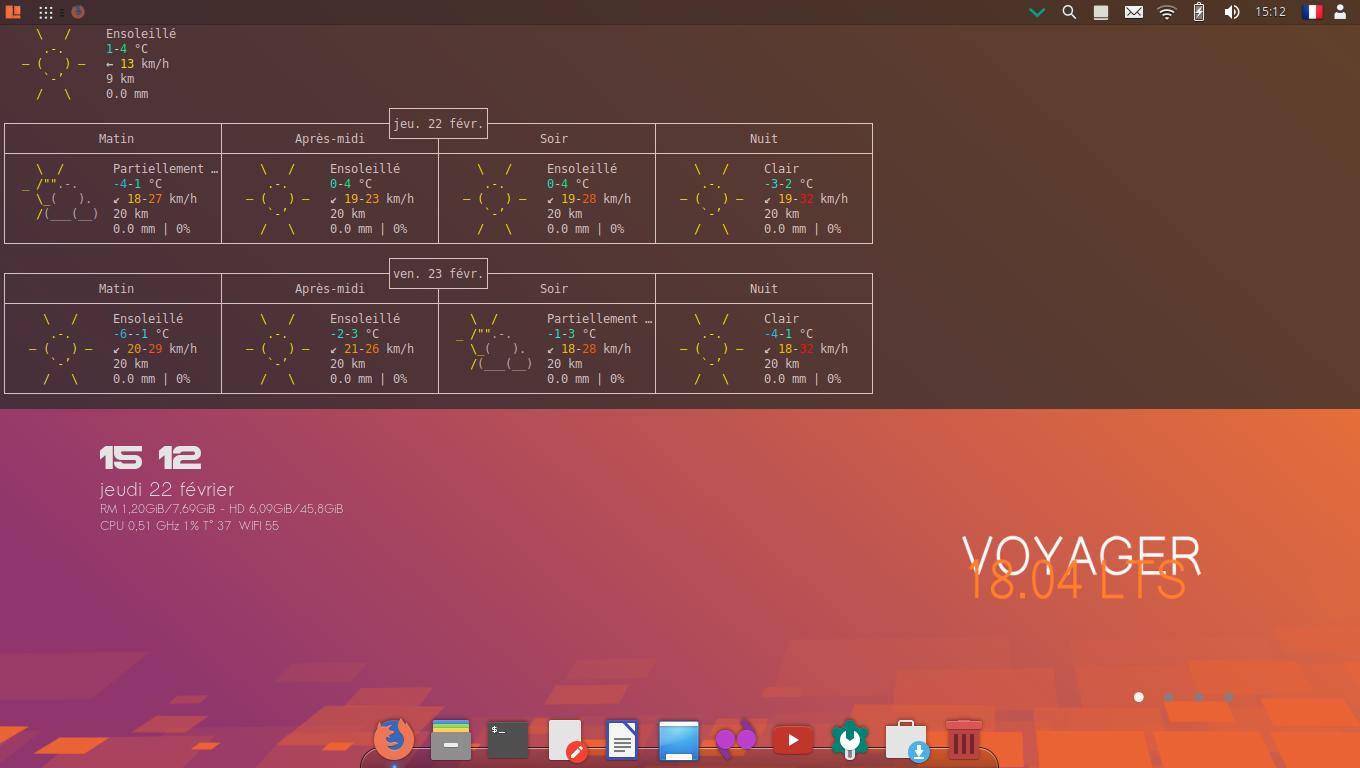Click '-1-3 °C' in ven. 23 Soir
Viewport: 1360px width, 768px height.
571,334
